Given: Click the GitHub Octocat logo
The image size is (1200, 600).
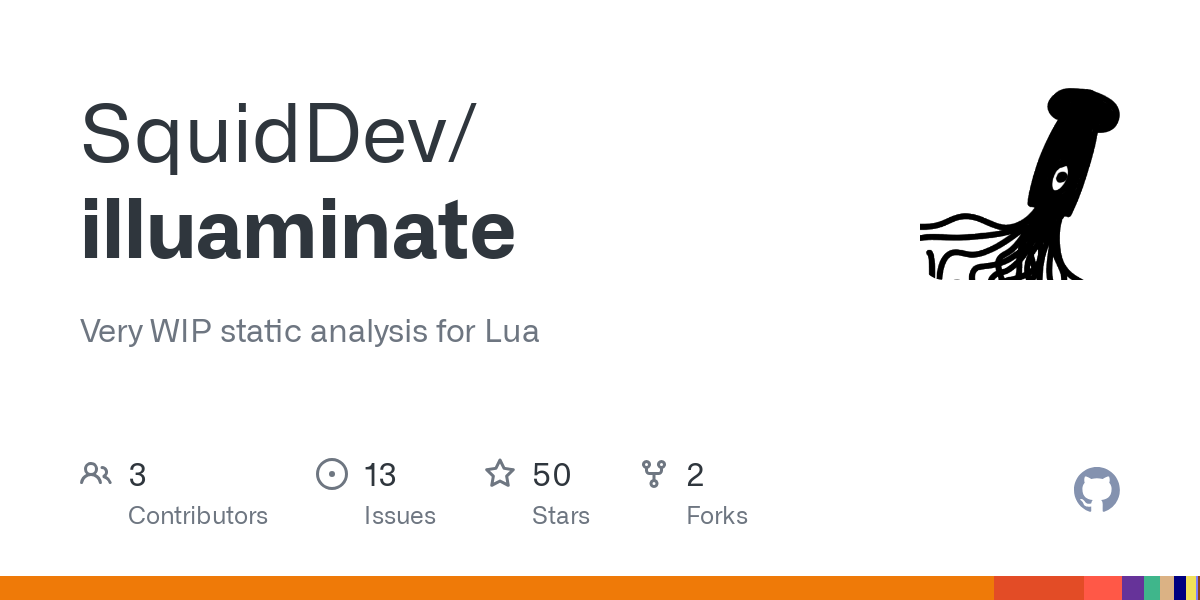Looking at the screenshot, I should [1096, 490].
